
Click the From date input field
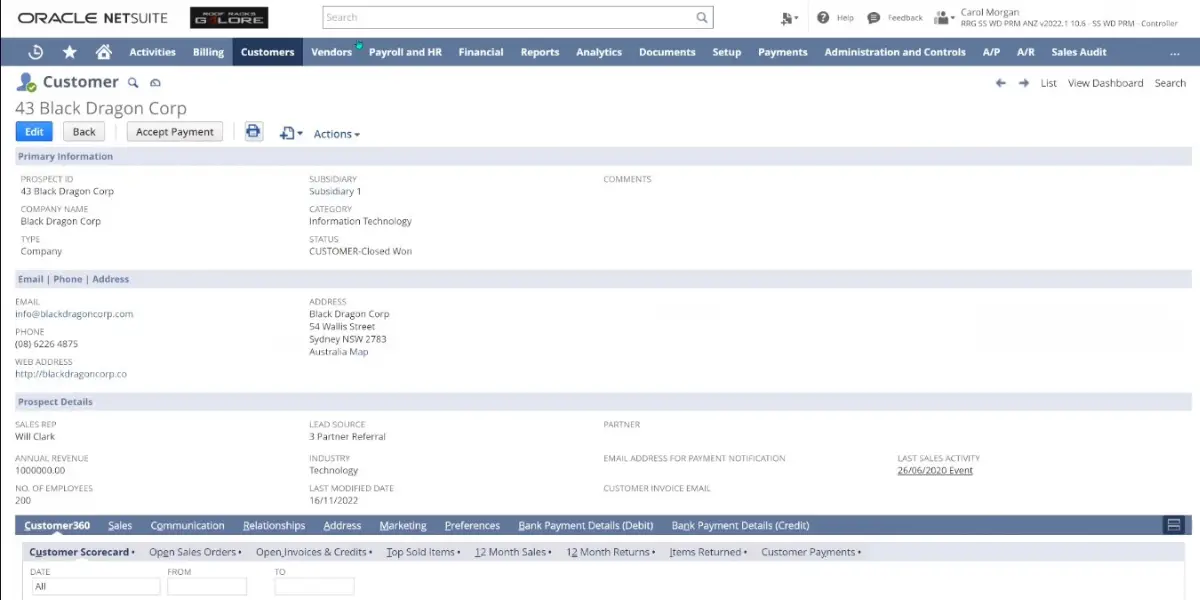click(207, 587)
